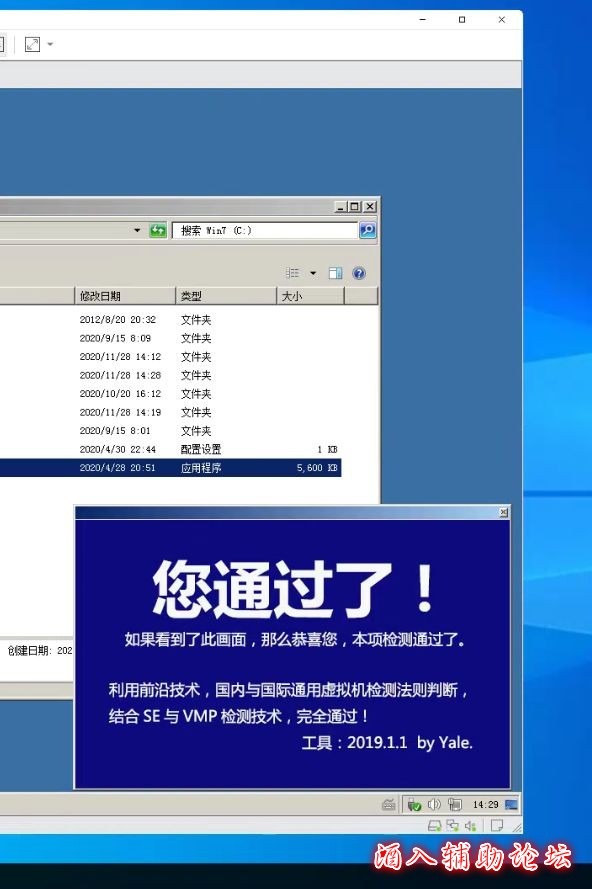Open the guest volume speaker tray icon
Viewport: 592px width, 889px height.
point(434,804)
